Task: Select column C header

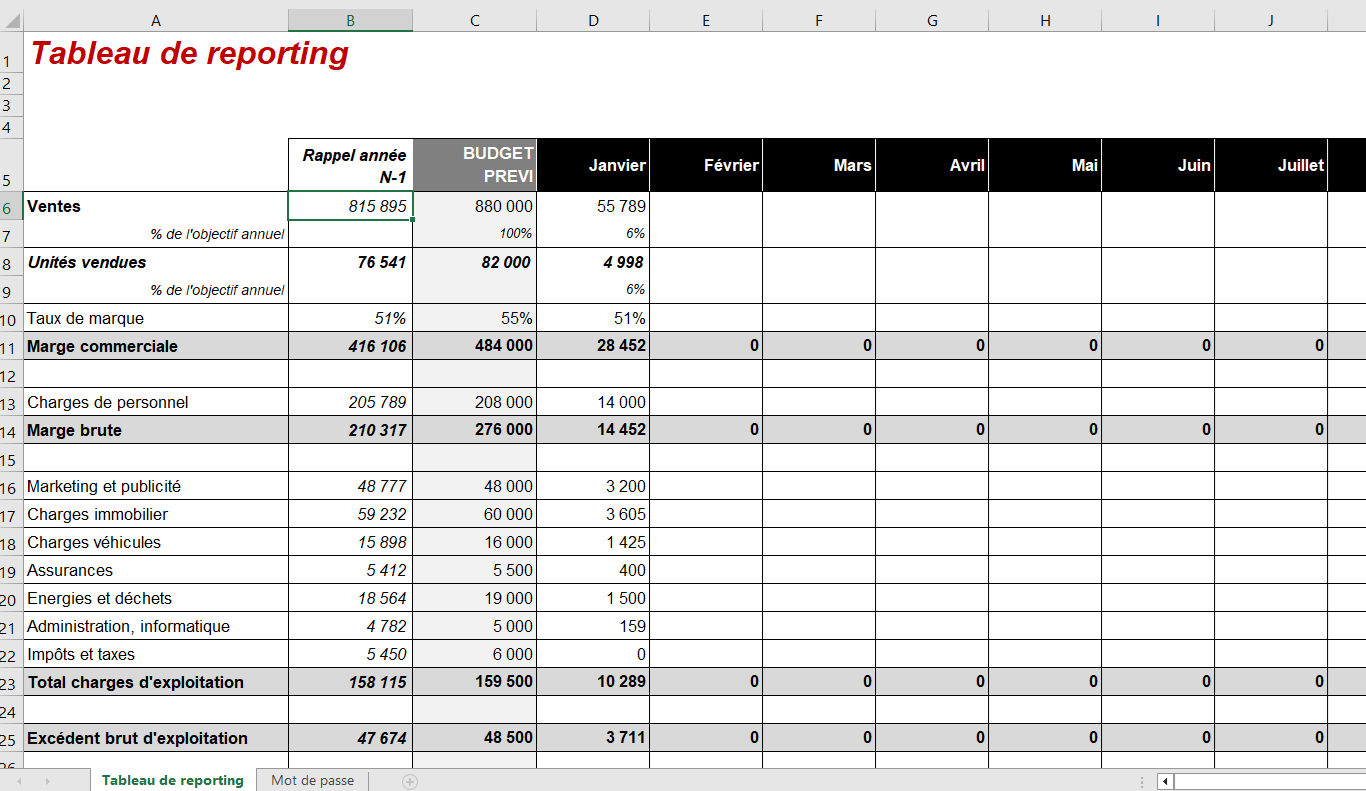Action: tap(475, 20)
